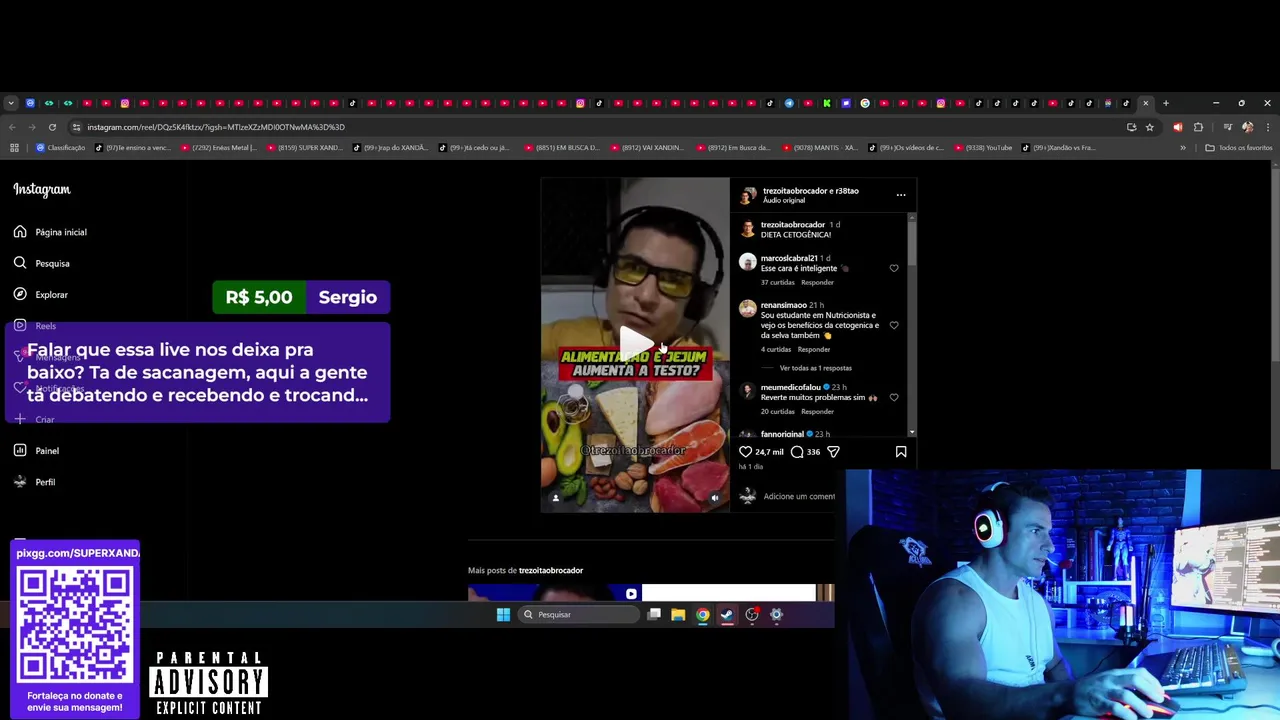Go back with browser back arrow
1280x720 pixels.
click(12, 127)
